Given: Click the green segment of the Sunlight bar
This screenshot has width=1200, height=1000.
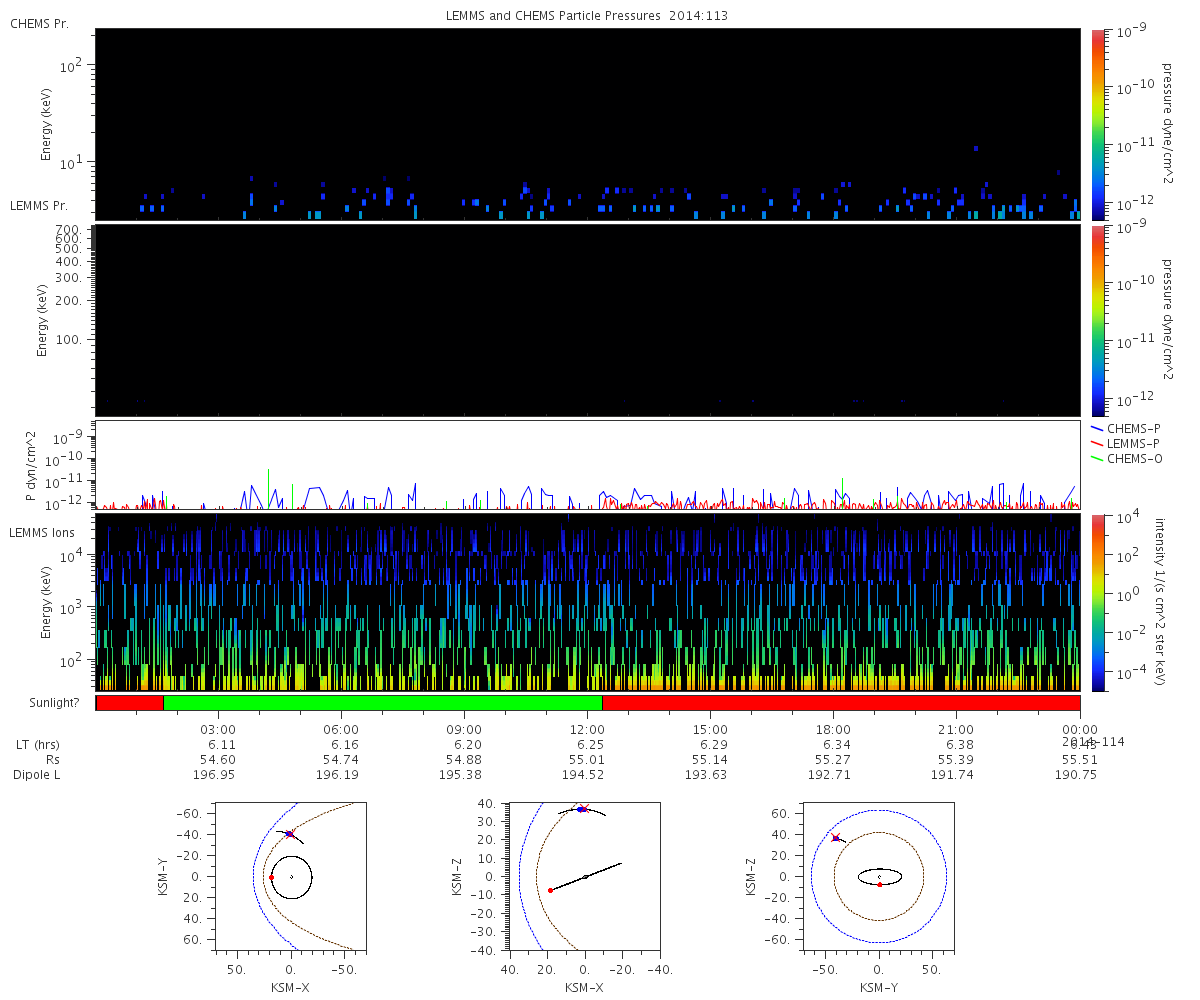Looking at the screenshot, I should (x=382, y=703).
